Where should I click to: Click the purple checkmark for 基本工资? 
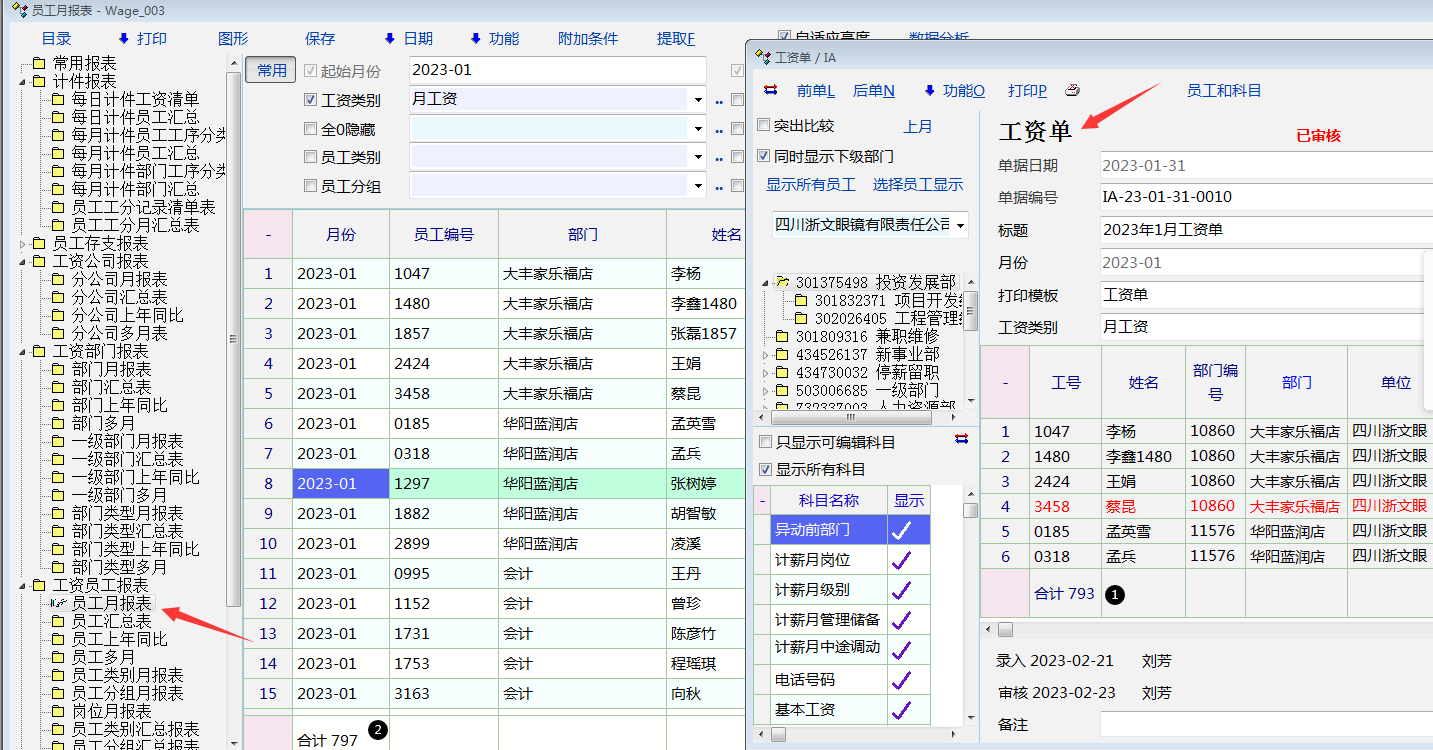[x=901, y=710]
